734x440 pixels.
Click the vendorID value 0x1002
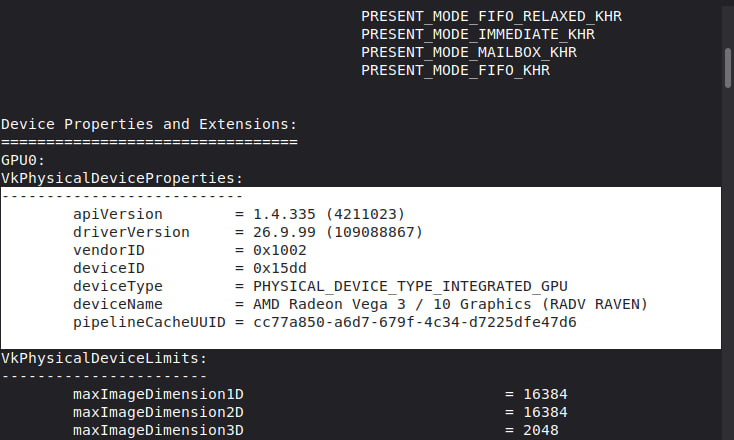pos(280,250)
